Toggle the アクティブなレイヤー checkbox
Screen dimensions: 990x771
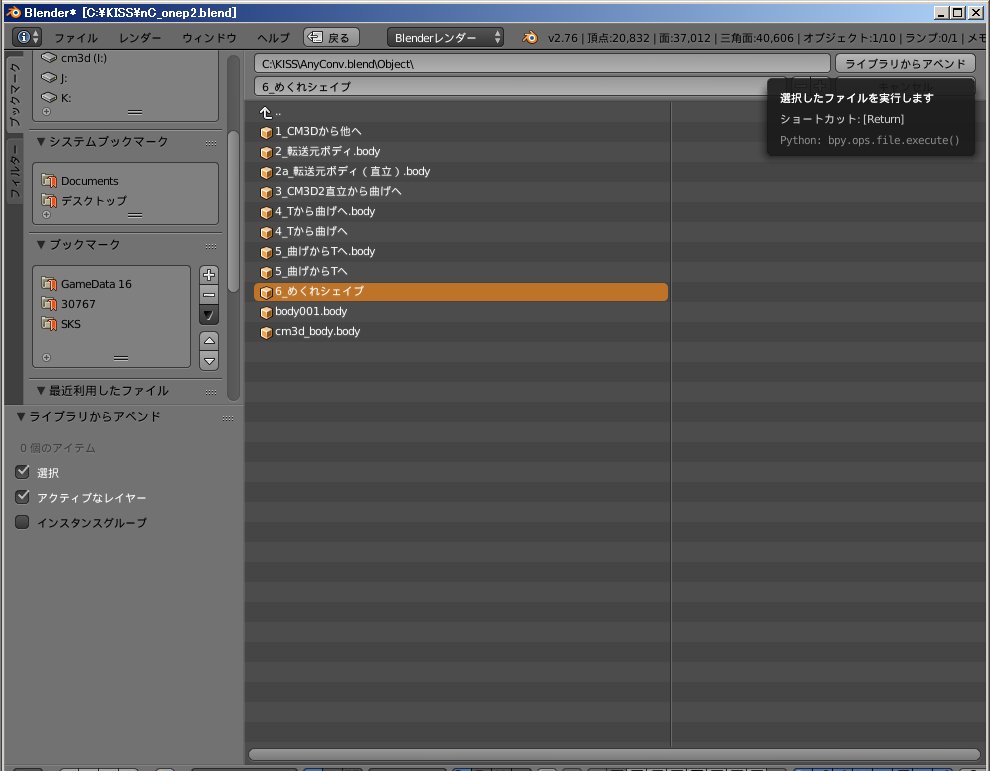(22, 497)
